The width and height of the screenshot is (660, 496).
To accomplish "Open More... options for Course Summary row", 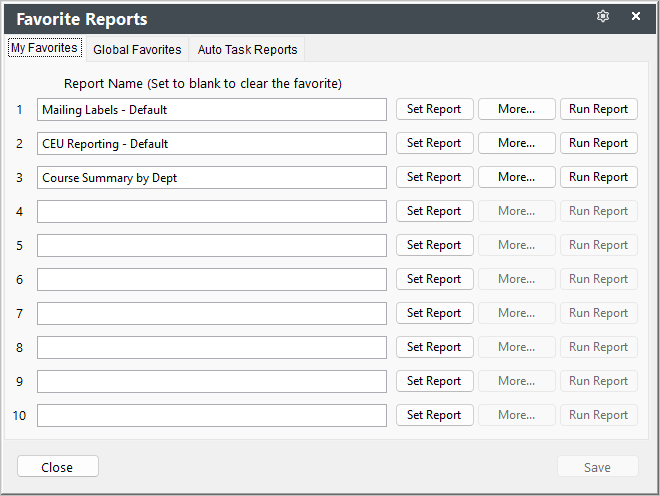I will [517, 177].
